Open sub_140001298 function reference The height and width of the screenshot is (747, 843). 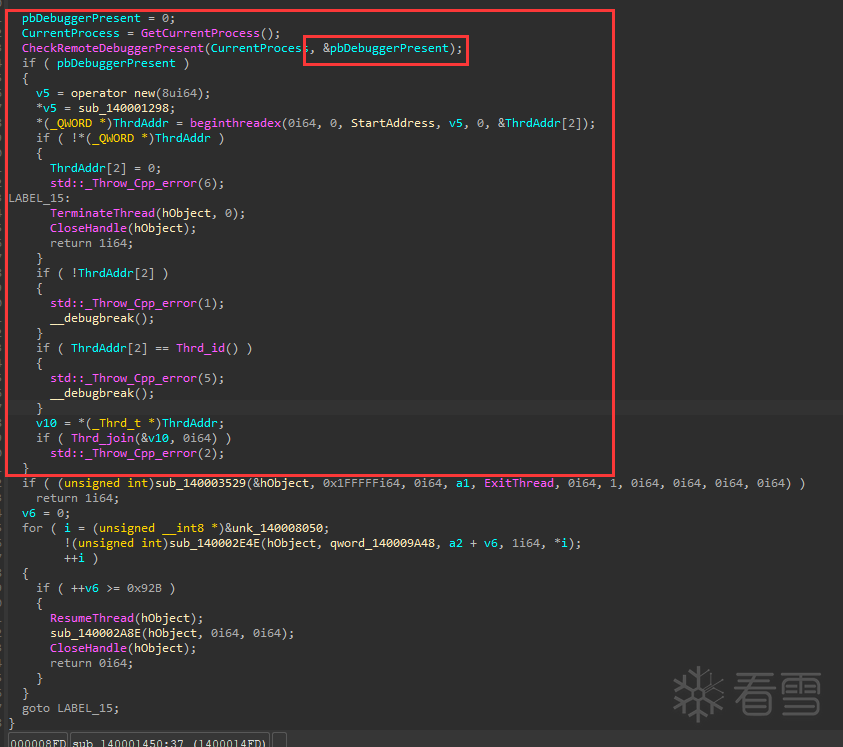[123, 108]
